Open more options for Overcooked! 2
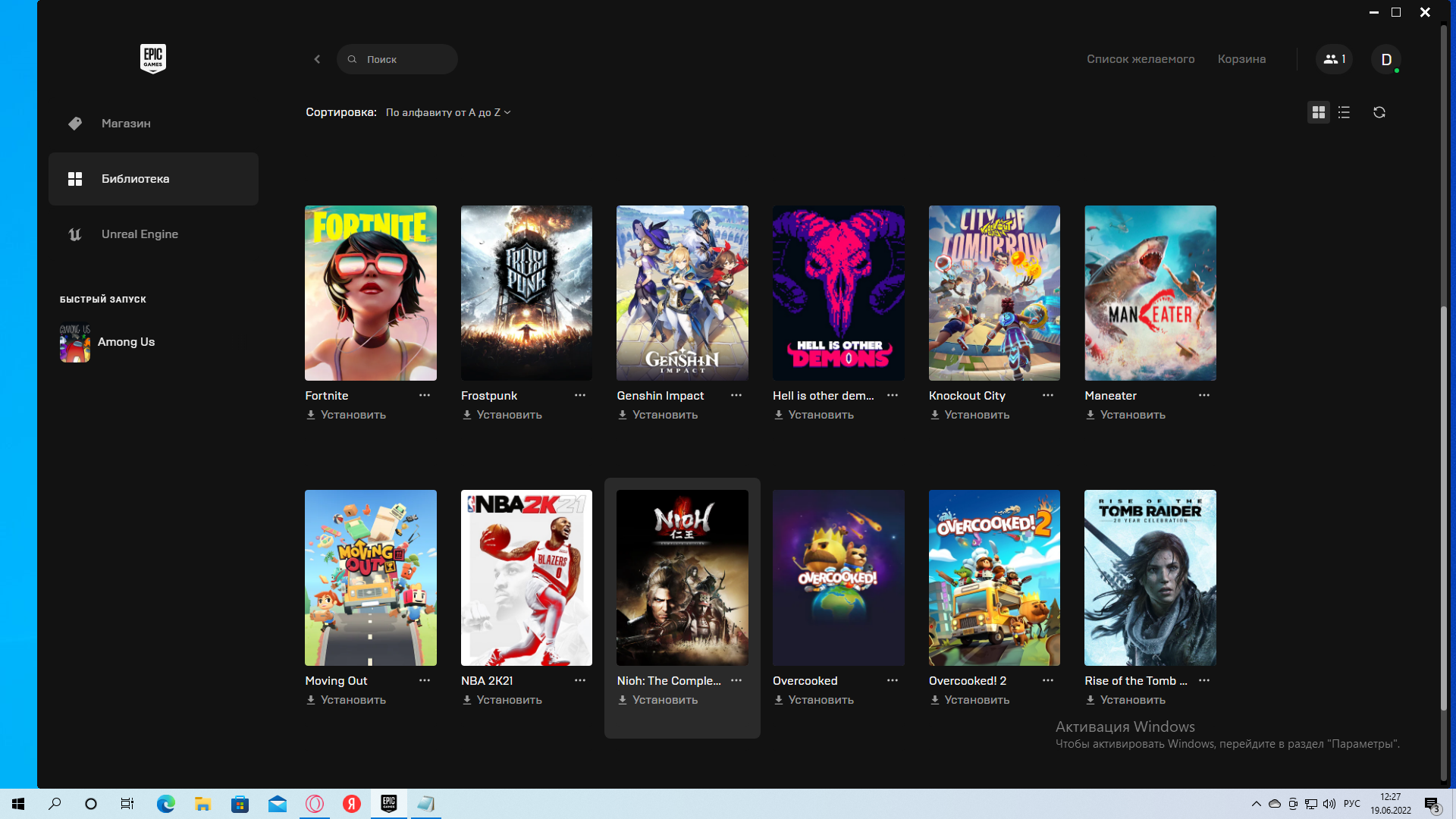 (x=1048, y=680)
